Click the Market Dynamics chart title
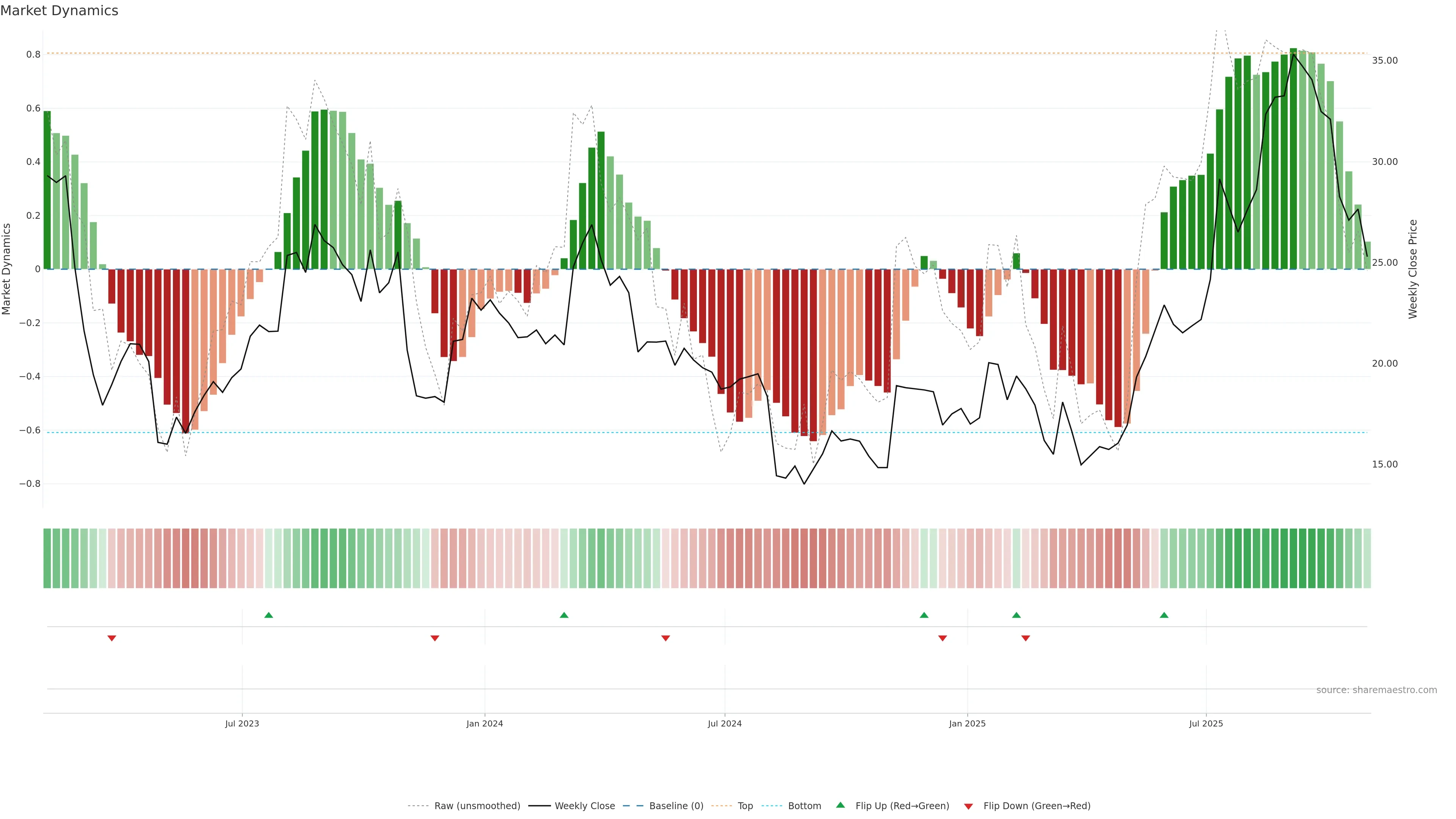 [60, 11]
